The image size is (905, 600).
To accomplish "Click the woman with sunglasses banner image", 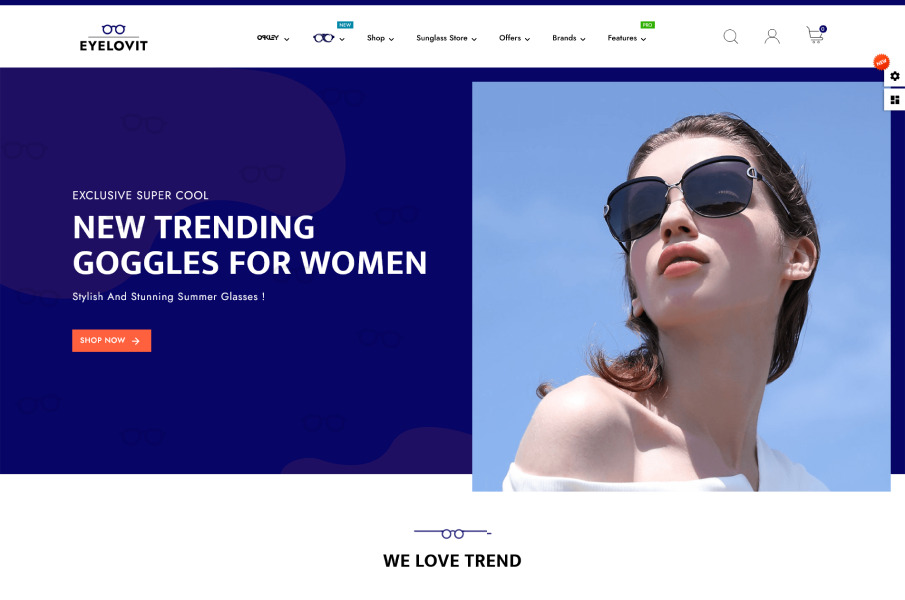I will pyautogui.click(x=681, y=286).
